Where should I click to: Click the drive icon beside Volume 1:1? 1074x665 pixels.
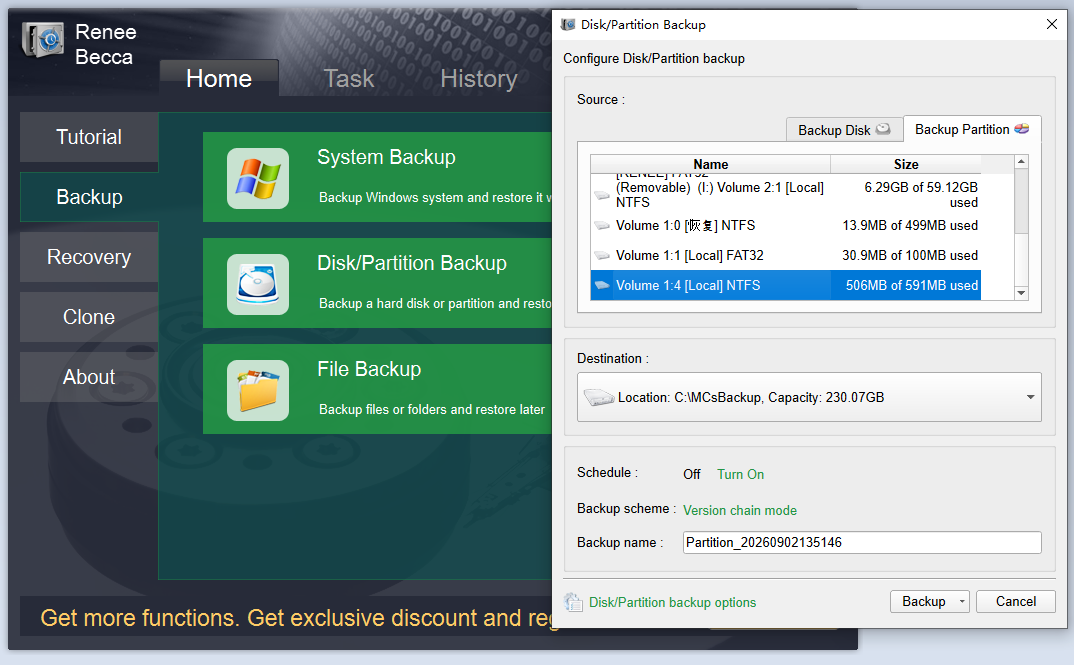602,255
